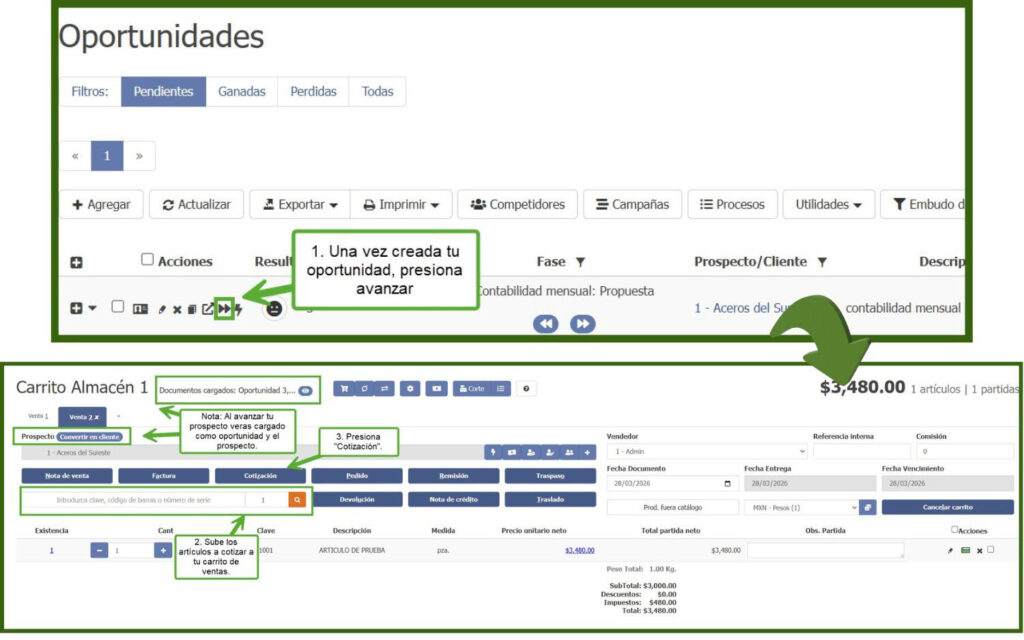Open the MXN - Pesos currency dropdown

click(803, 507)
